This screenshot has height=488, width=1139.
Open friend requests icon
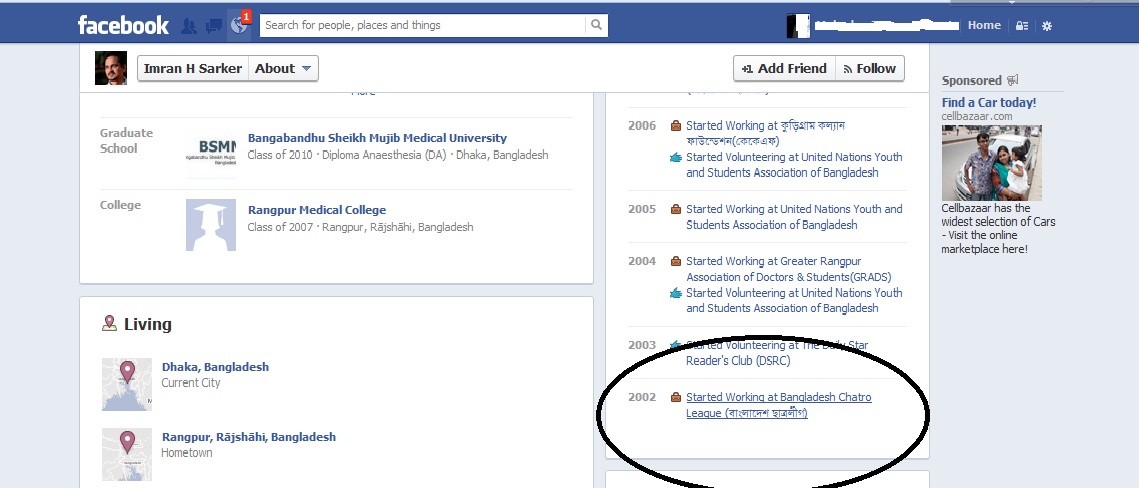[x=189, y=26]
